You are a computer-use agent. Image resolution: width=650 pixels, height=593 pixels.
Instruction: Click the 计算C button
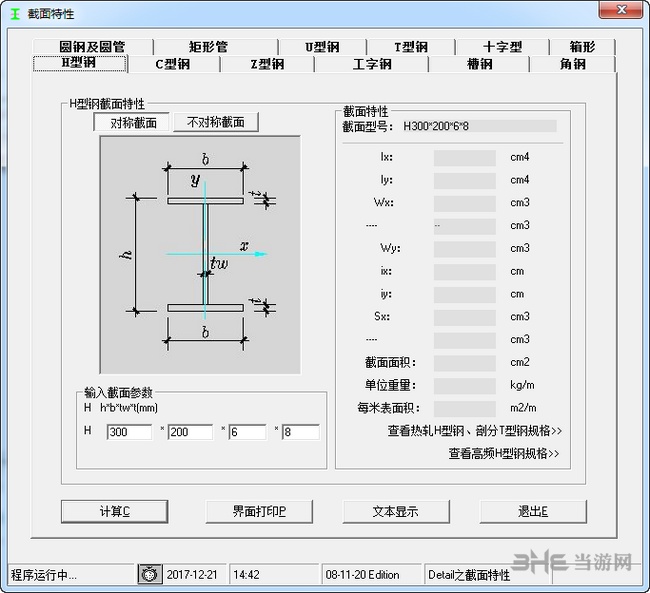point(114,511)
